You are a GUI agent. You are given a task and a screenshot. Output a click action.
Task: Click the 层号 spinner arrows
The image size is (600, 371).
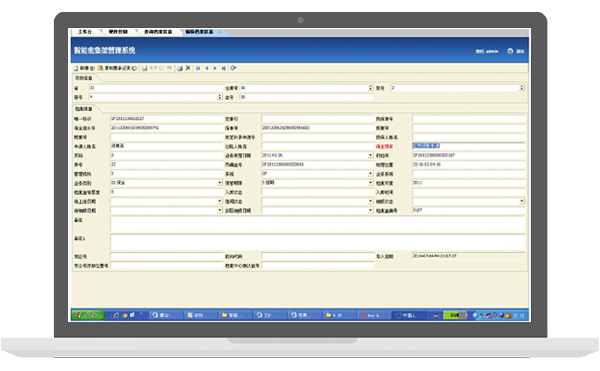[x=220, y=97]
